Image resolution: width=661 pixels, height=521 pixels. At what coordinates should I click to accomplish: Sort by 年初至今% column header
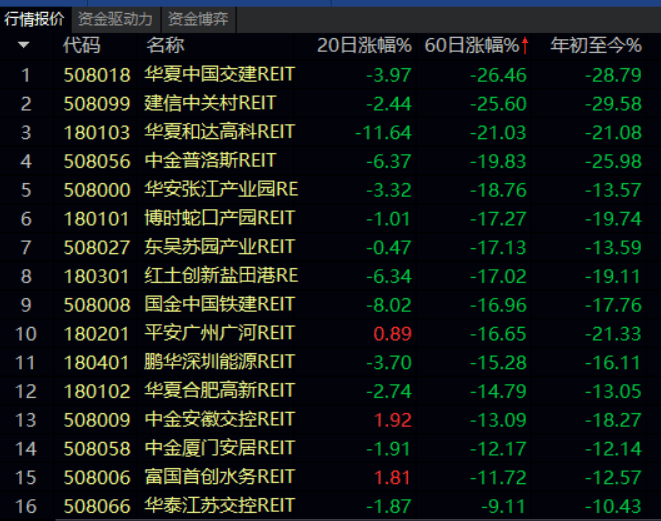596,45
